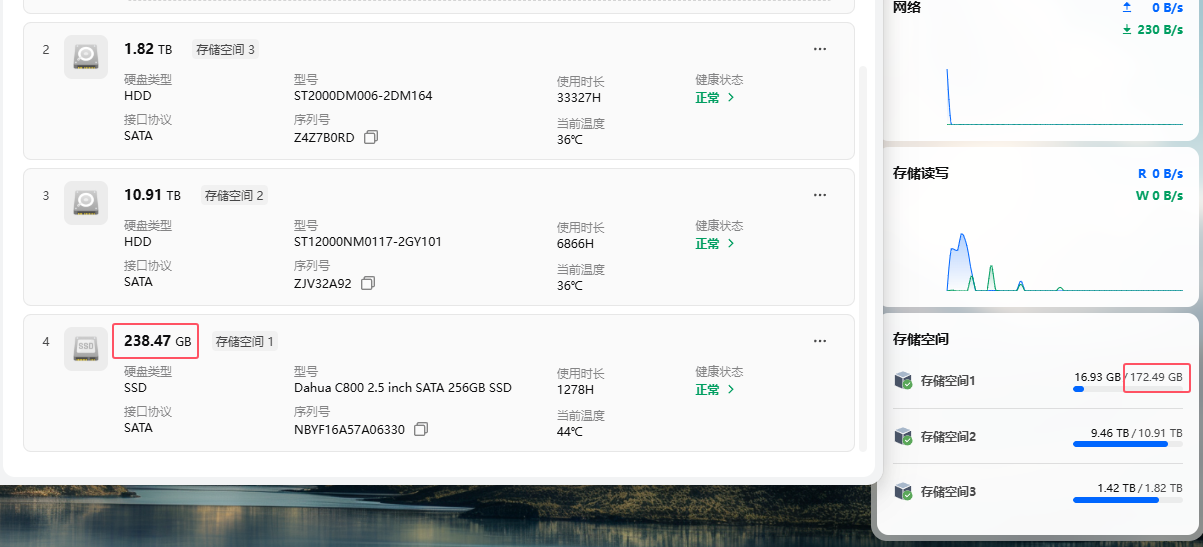1203x547 pixels.
Task: Open more options for disk 3
Action: (x=820, y=195)
